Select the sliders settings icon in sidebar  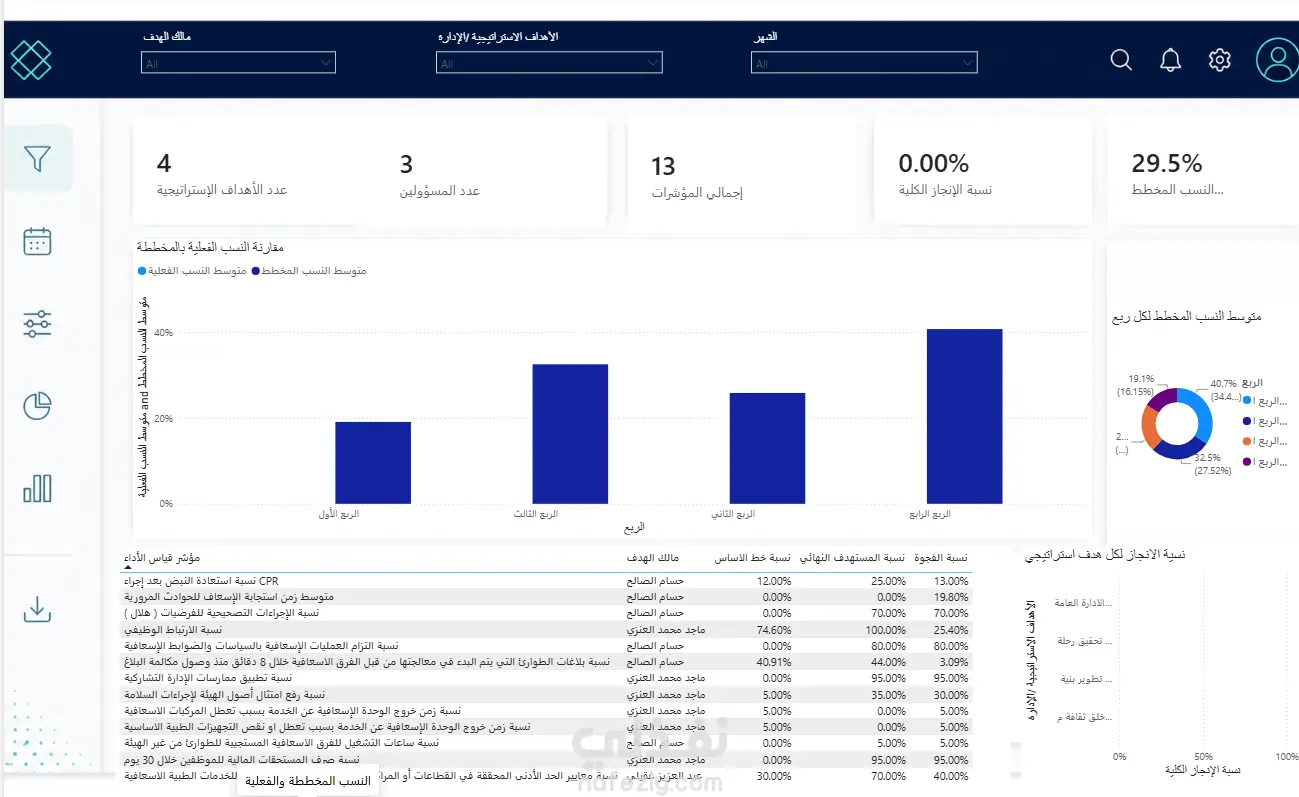[x=37, y=323]
